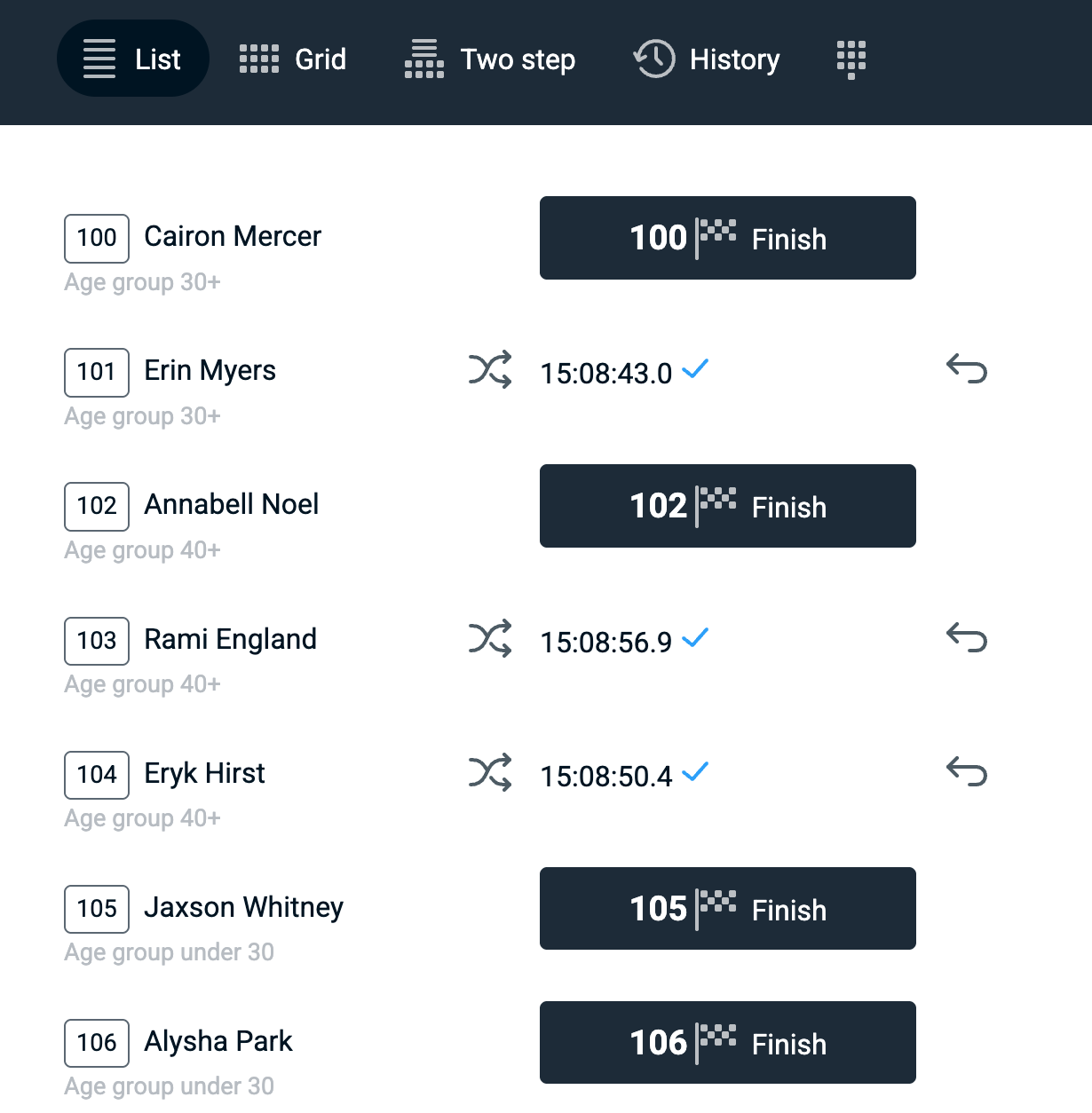Click the 15:08:43.0 finish time
The width and height of the screenshot is (1092, 1113).
pyautogui.click(x=606, y=374)
